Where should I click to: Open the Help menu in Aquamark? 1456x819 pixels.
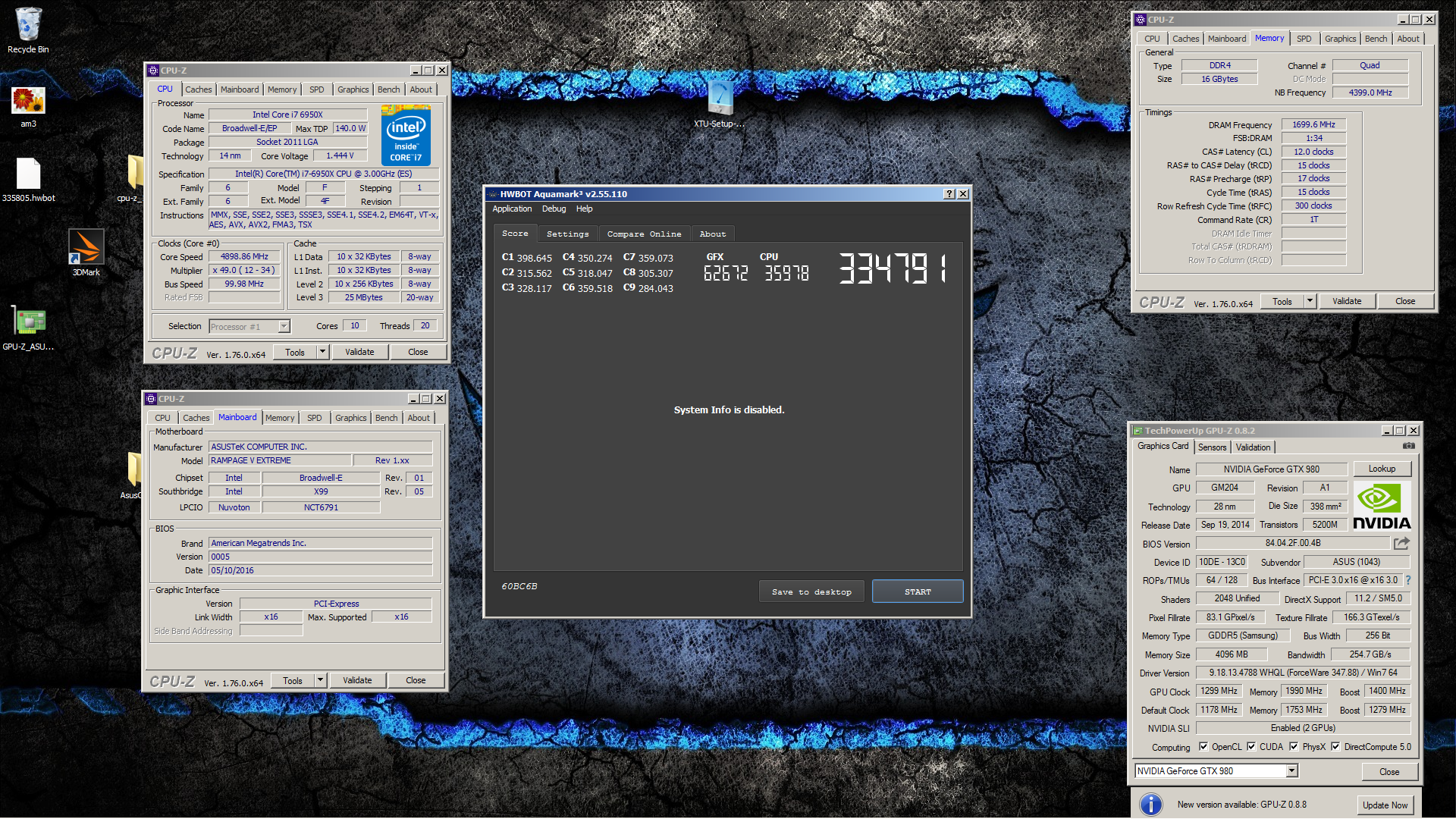584,209
